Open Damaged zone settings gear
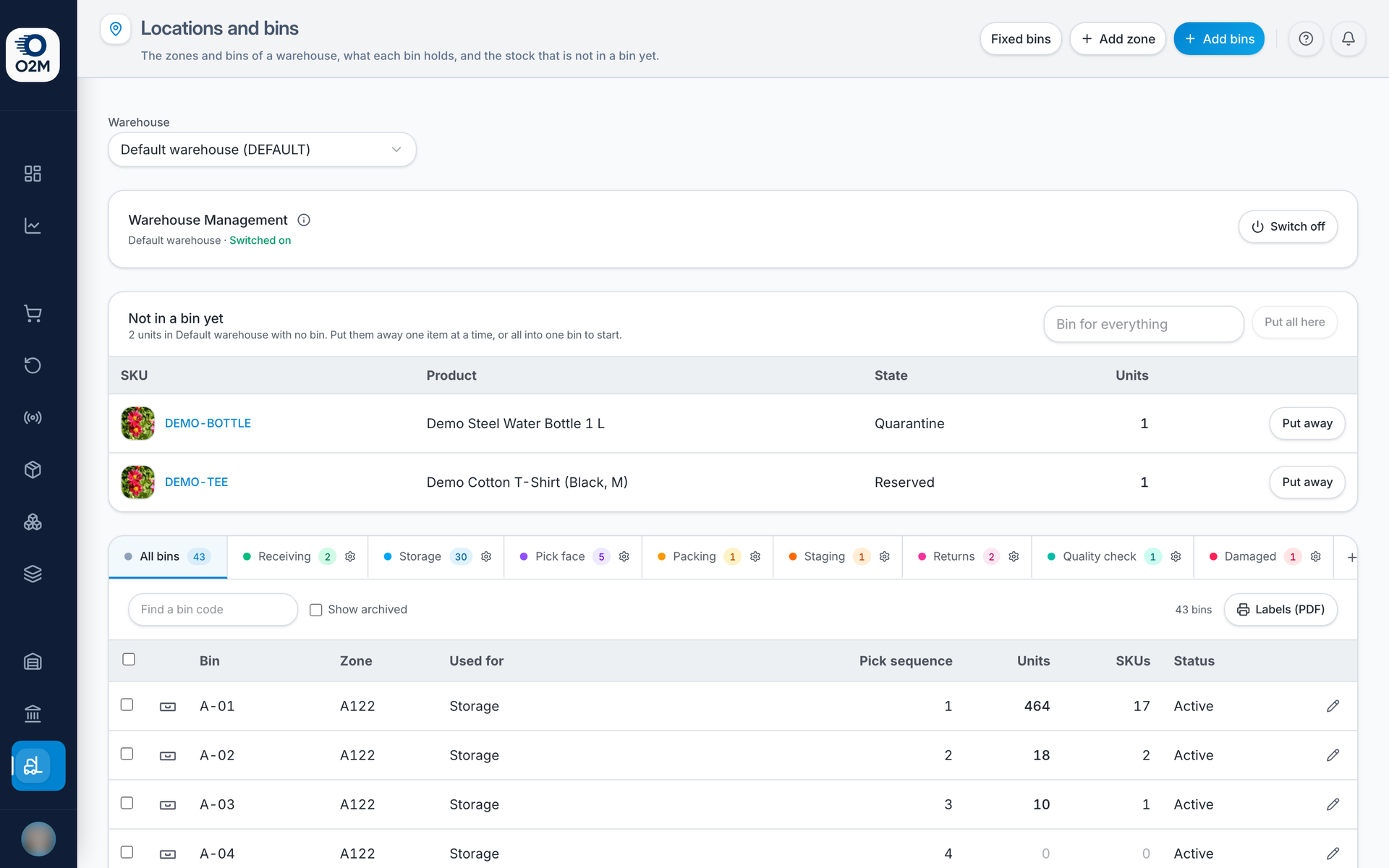 [x=1316, y=556]
